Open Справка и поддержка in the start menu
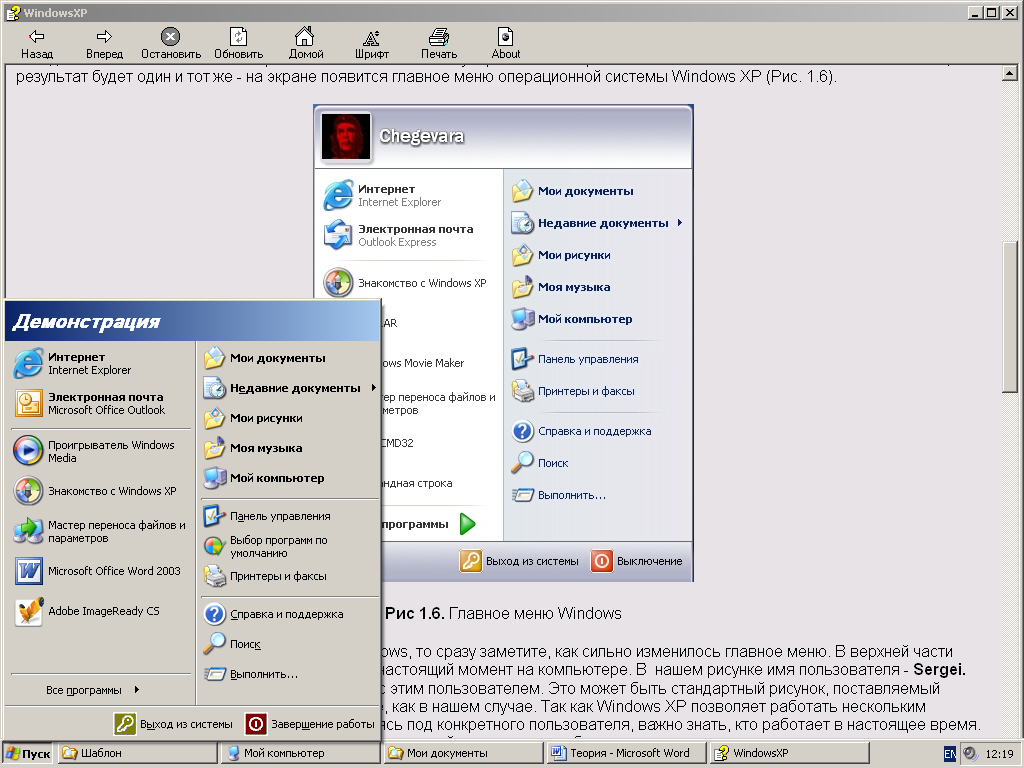This screenshot has width=1024, height=768. pos(289,614)
